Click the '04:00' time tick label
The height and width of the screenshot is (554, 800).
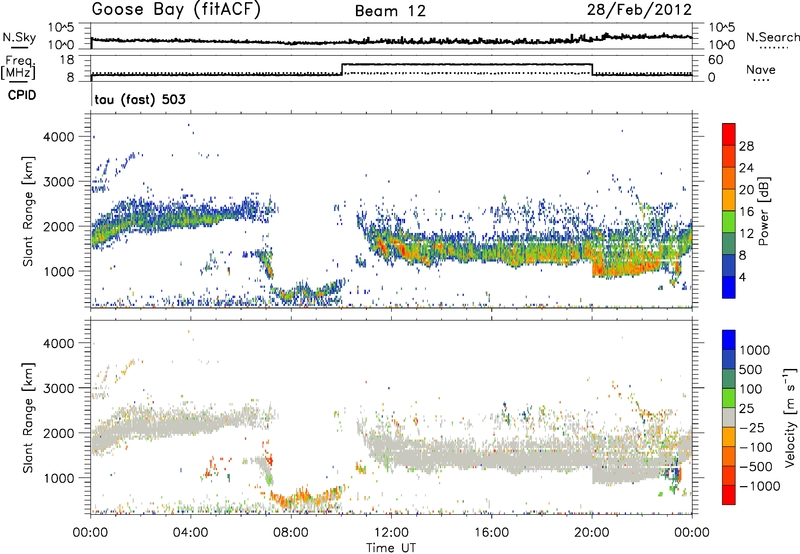tap(190, 533)
